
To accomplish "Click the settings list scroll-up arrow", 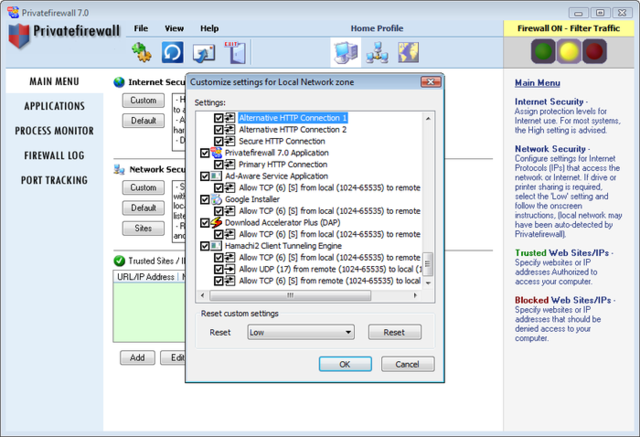I will point(428,119).
